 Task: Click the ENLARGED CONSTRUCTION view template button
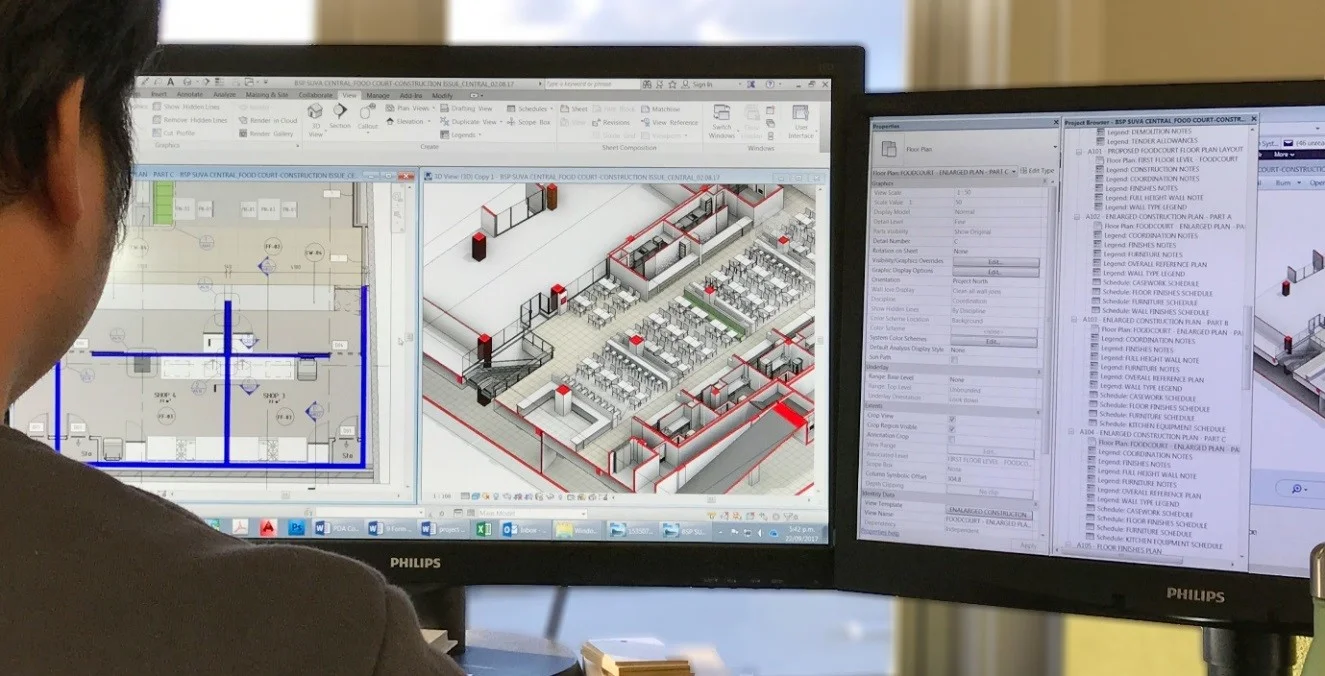(988, 514)
